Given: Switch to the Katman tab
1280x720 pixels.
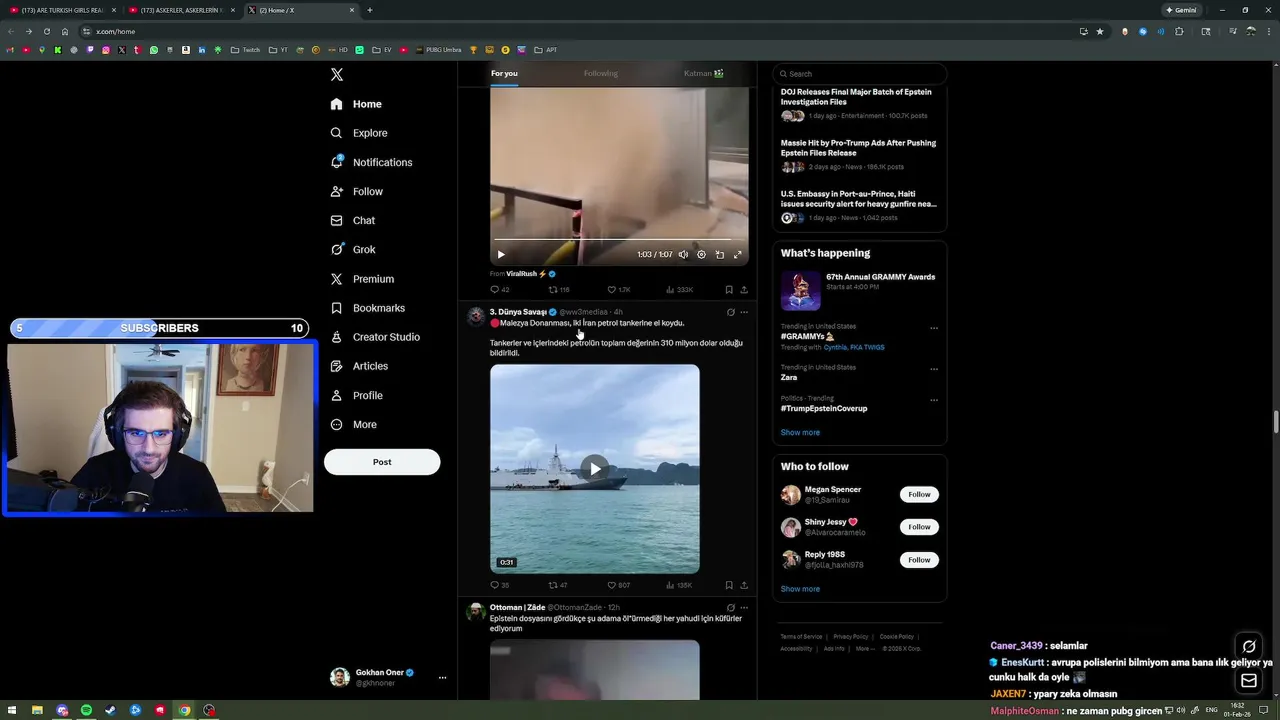Looking at the screenshot, I should coord(703,73).
